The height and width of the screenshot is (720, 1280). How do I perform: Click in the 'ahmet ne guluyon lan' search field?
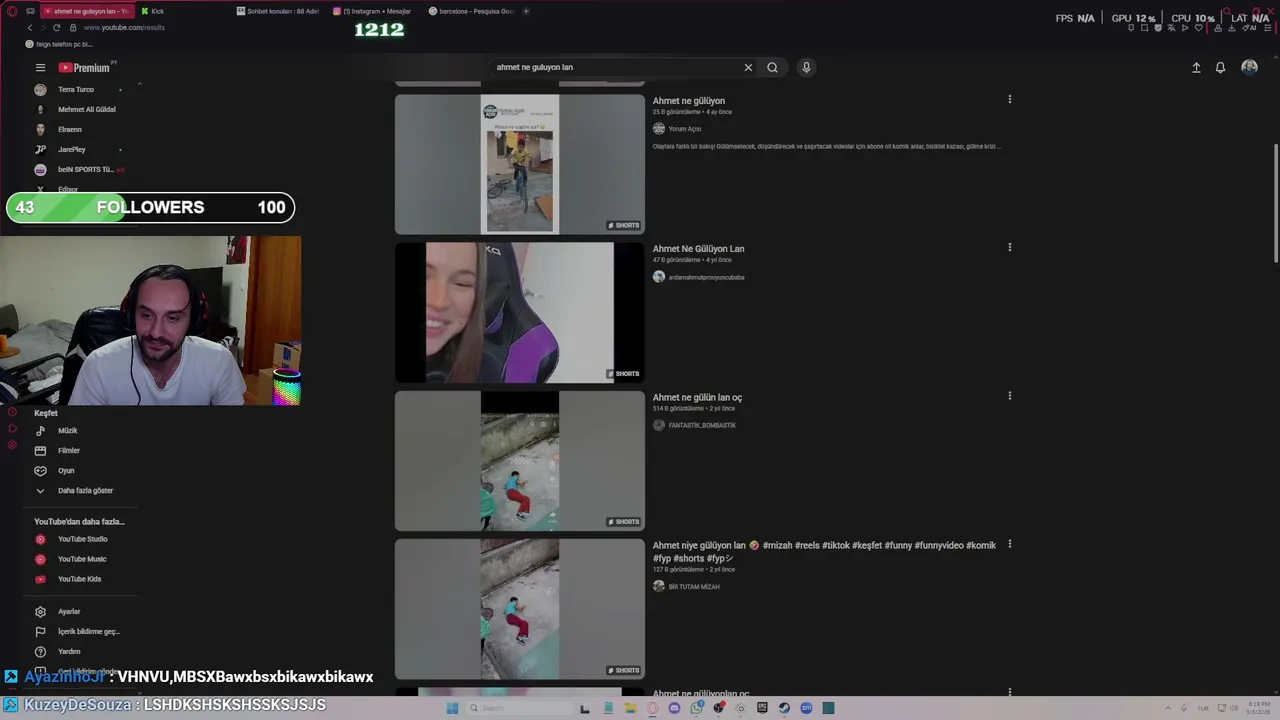point(615,67)
